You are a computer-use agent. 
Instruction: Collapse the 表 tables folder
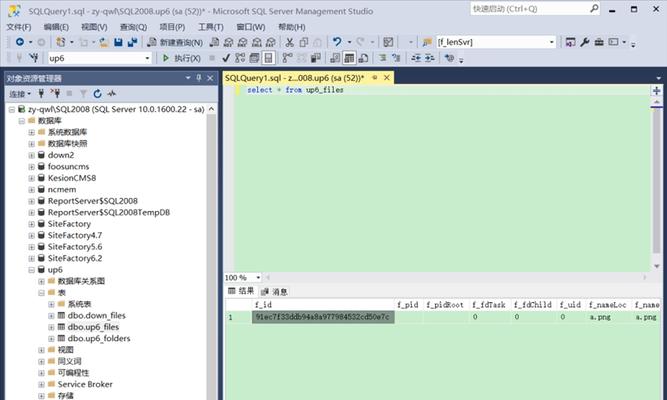pyautogui.click(x=41, y=293)
